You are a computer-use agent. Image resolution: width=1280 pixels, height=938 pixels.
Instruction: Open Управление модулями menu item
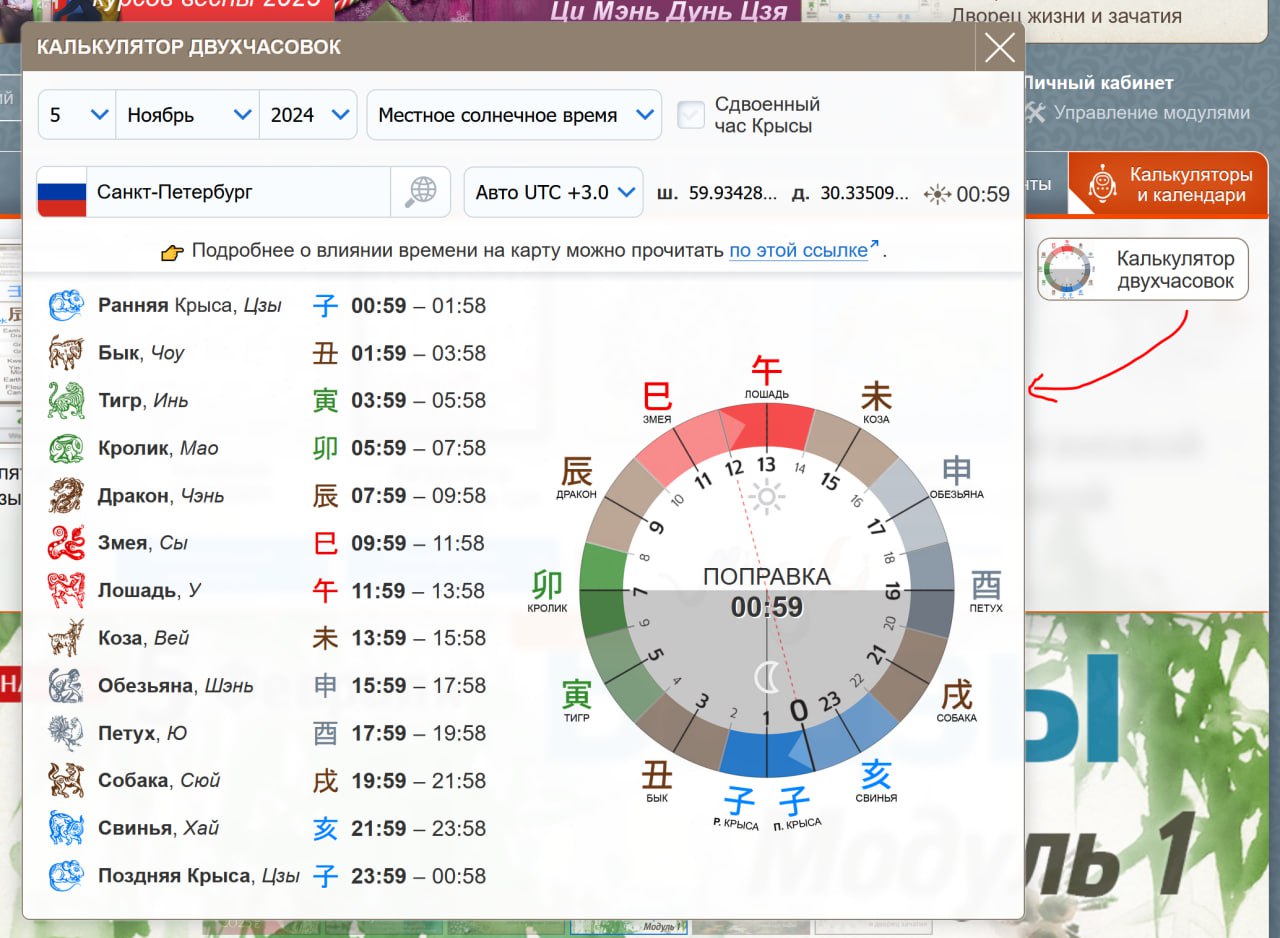click(x=1150, y=113)
